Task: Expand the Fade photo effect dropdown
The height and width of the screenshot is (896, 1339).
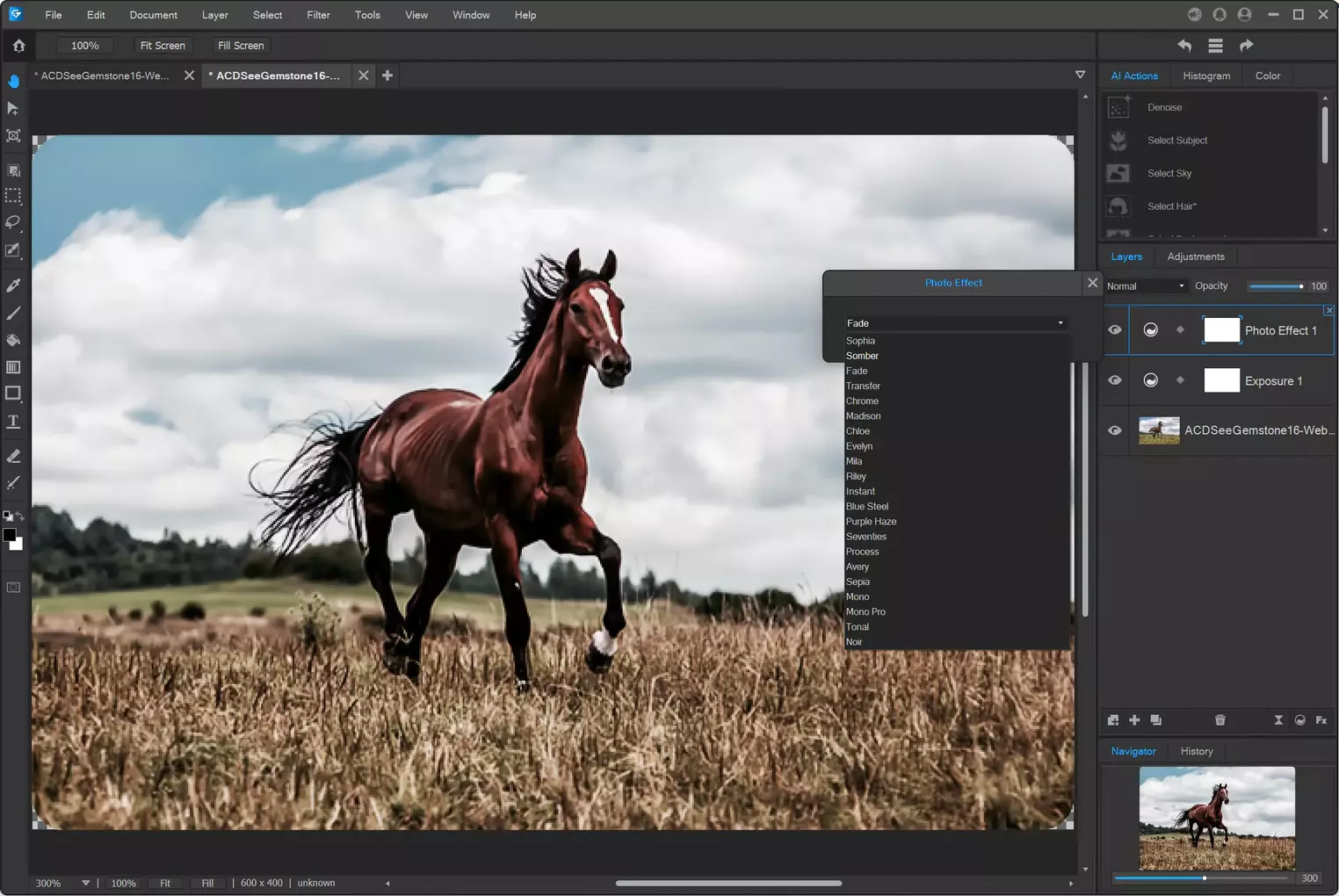Action: pyautogui.click(x=954, y=323)
